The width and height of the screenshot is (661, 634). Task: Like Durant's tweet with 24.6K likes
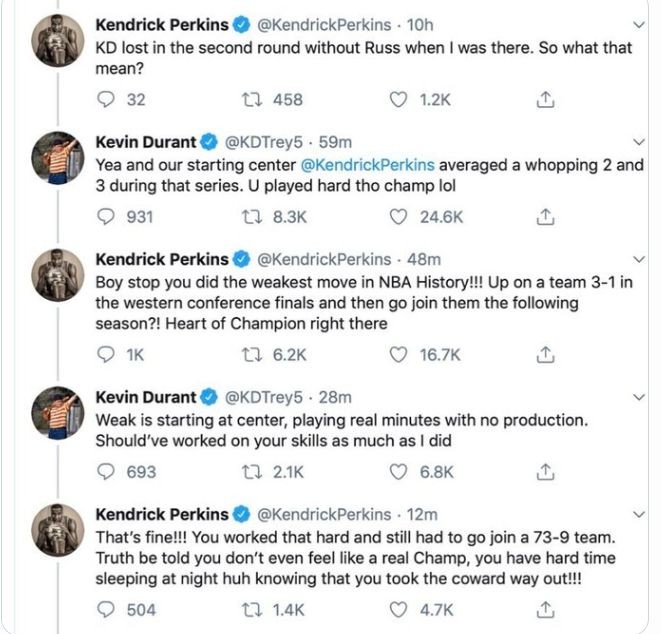399,216
